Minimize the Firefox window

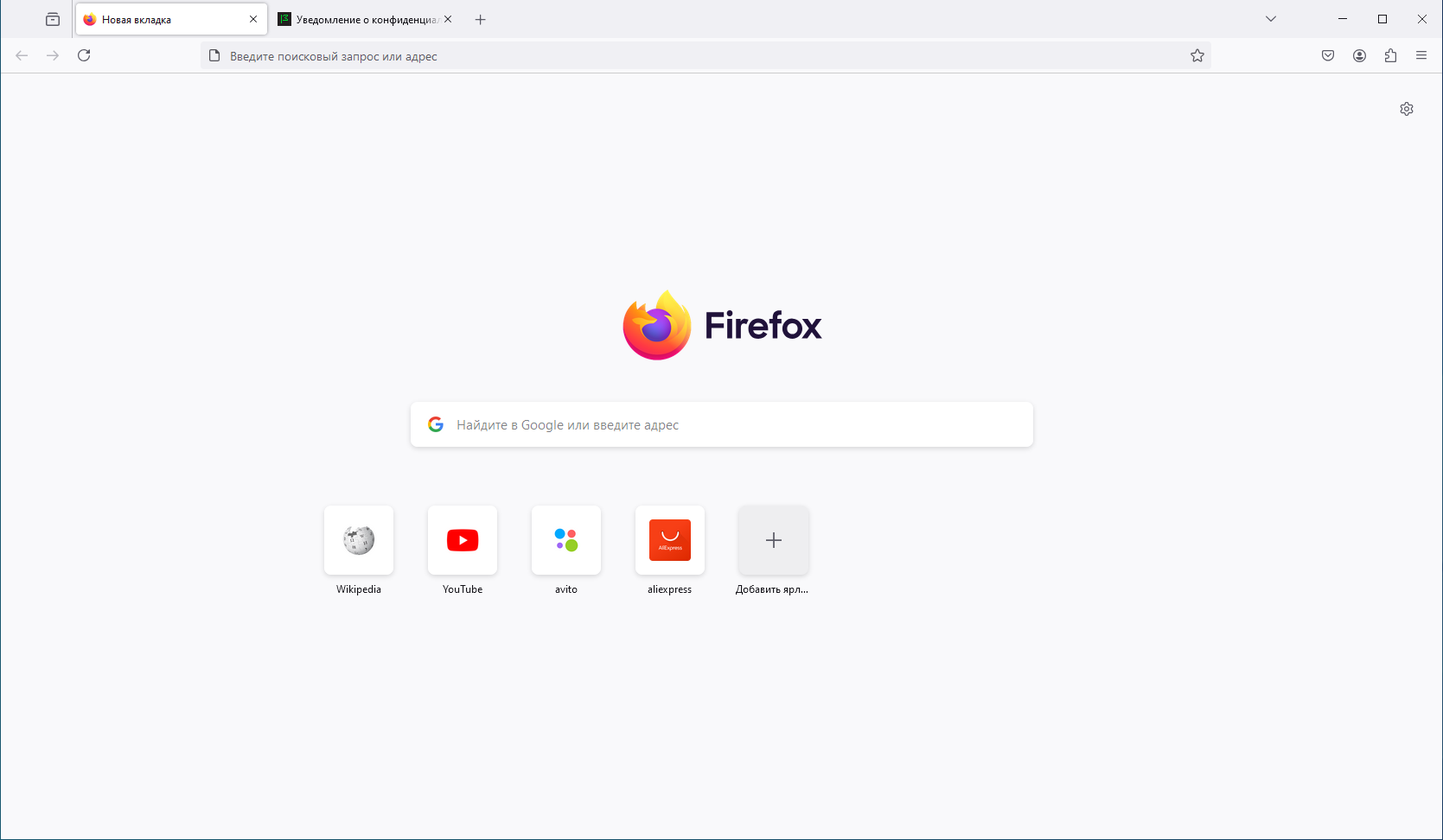[x=1343, y=19]
